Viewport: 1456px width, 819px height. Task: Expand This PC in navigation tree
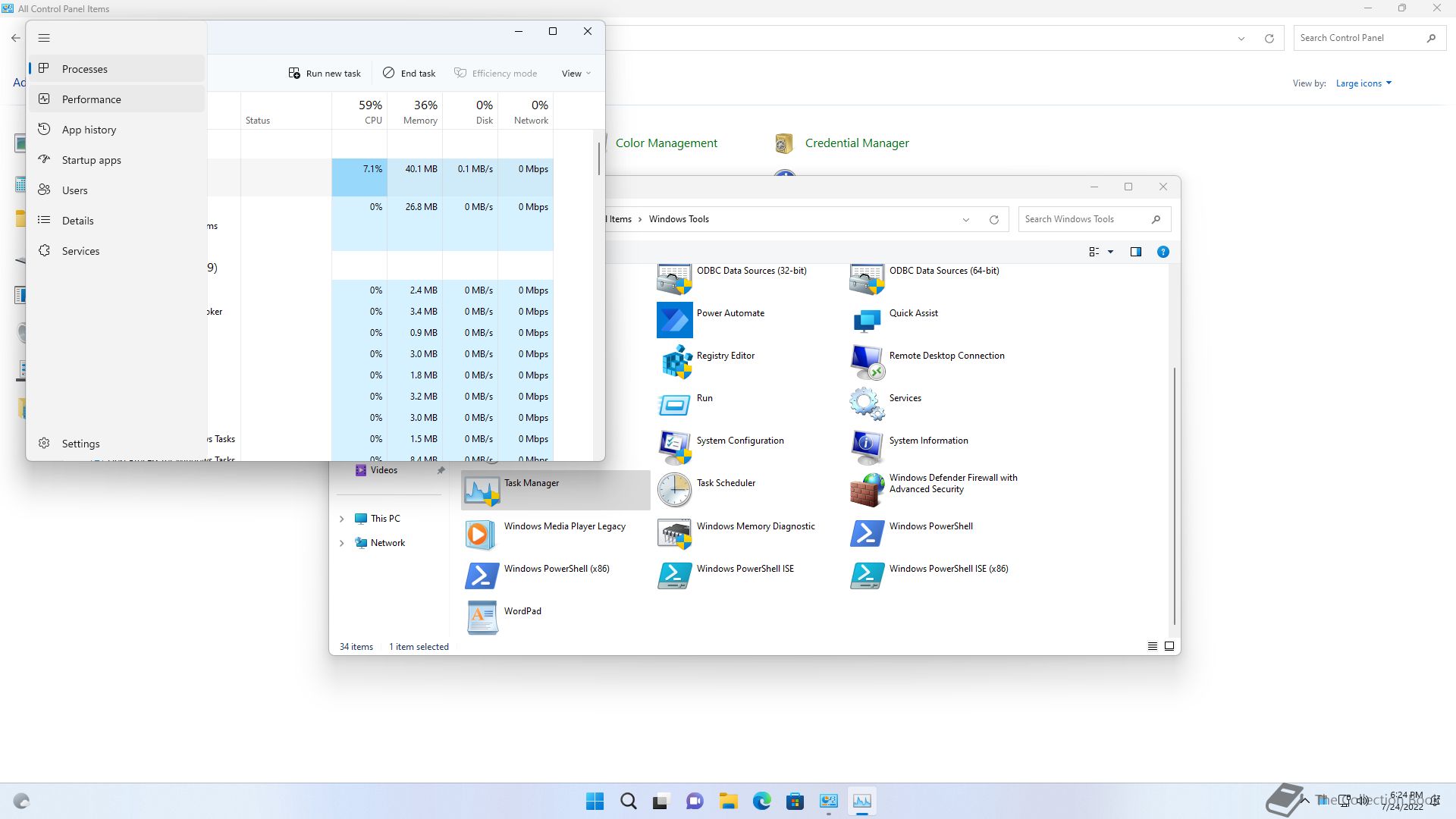tap(341, 519)
